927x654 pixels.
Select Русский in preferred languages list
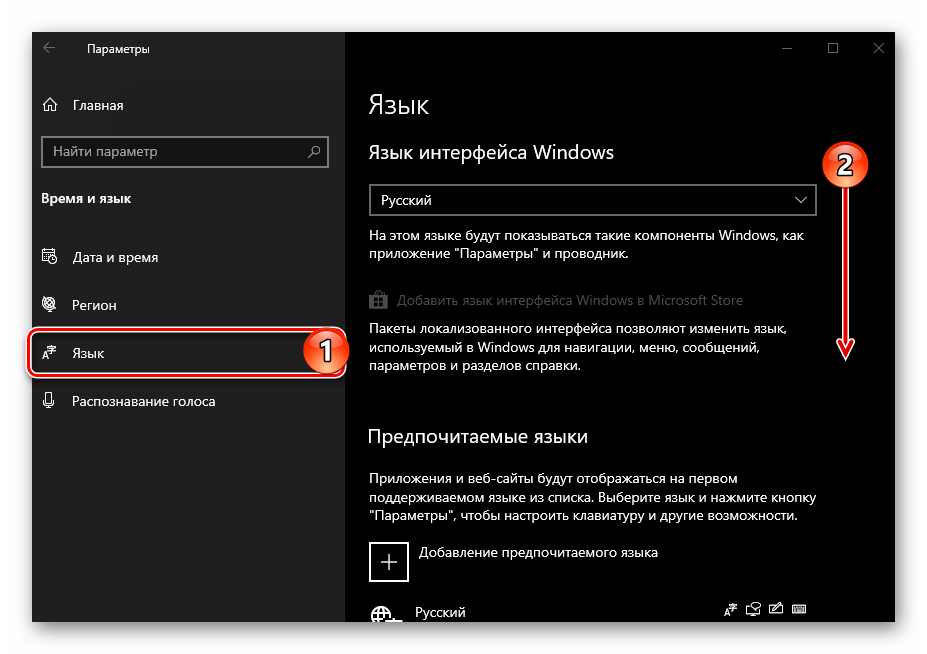440,612
